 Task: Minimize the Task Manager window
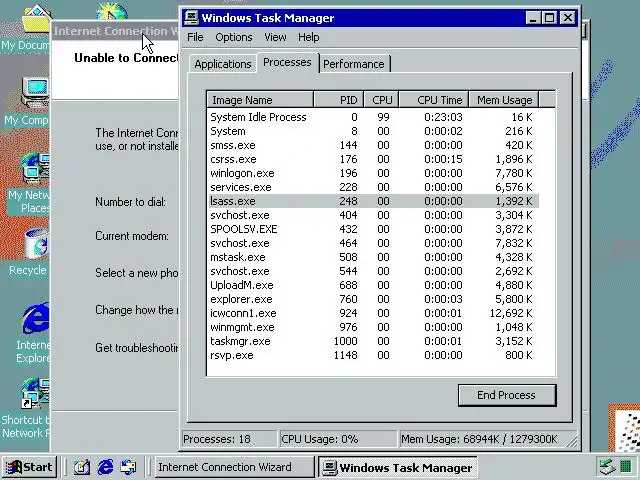tap(533, 18)
